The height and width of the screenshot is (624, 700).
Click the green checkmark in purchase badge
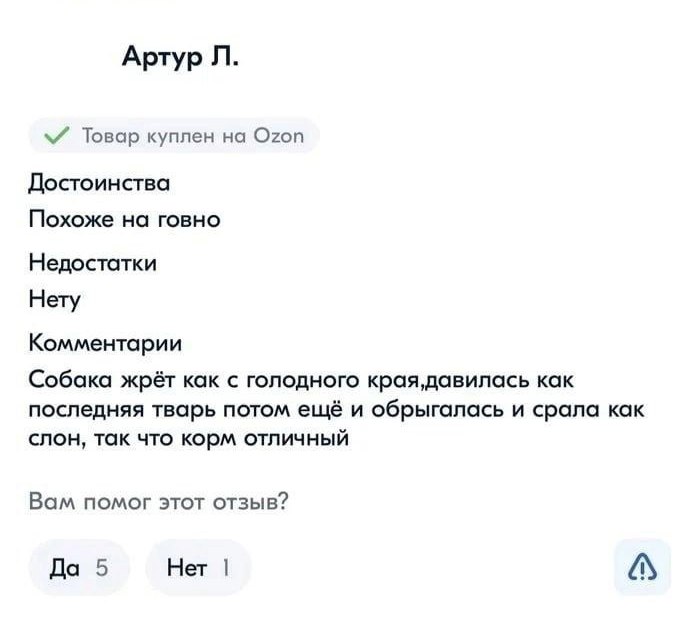coord(56,135)
